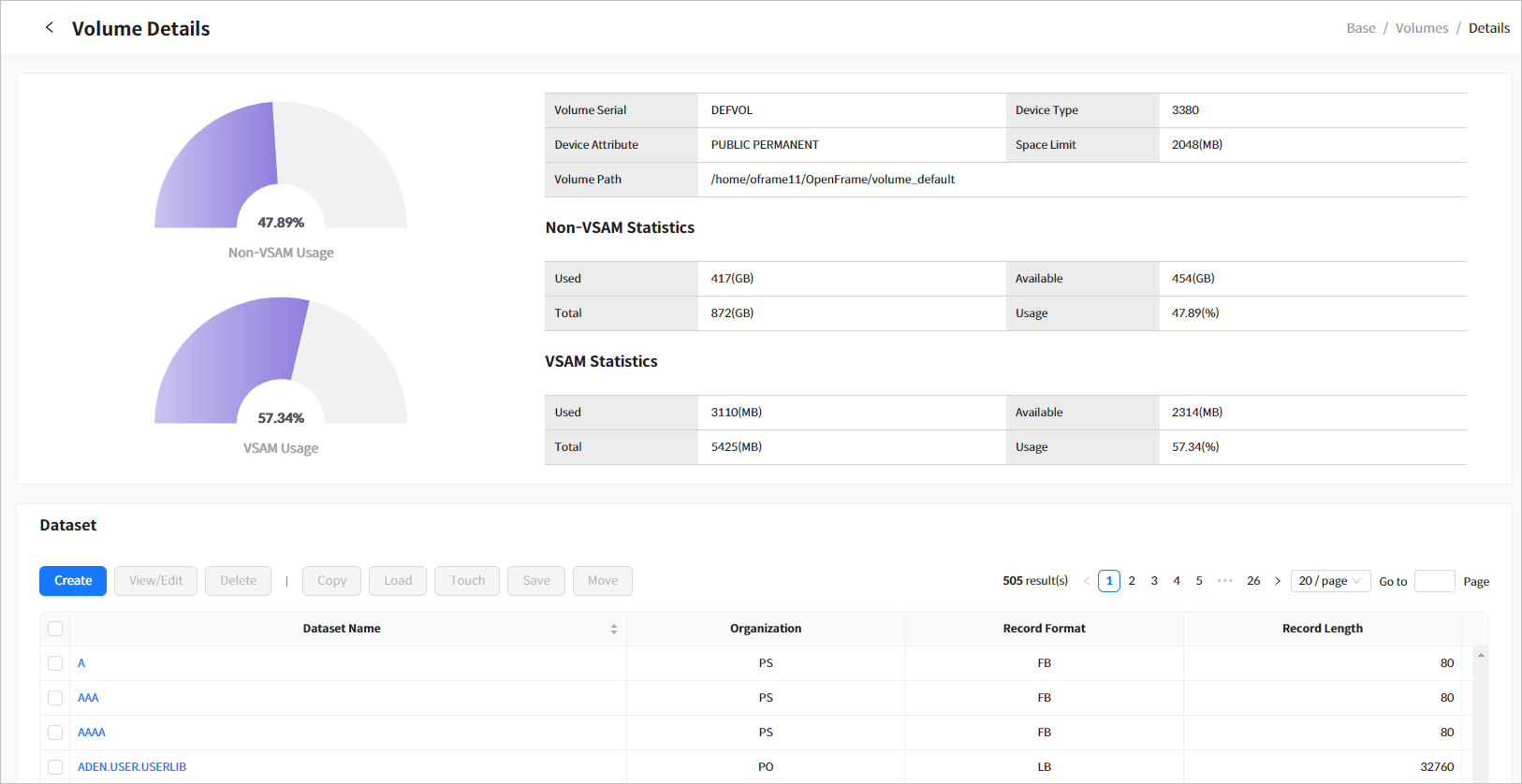The height and width of the screenshot is (784, 1522).
Task: Navigate to Volumes in the breadcrumb
Action: (1421, 28)
